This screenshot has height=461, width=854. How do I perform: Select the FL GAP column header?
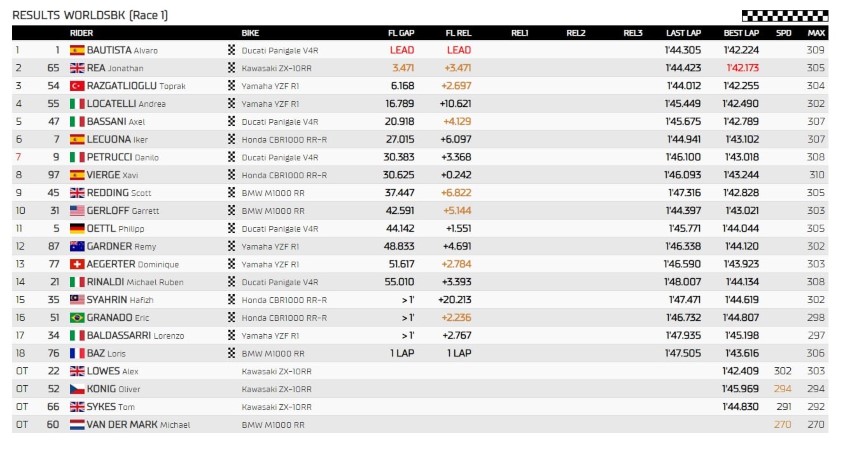401,33
